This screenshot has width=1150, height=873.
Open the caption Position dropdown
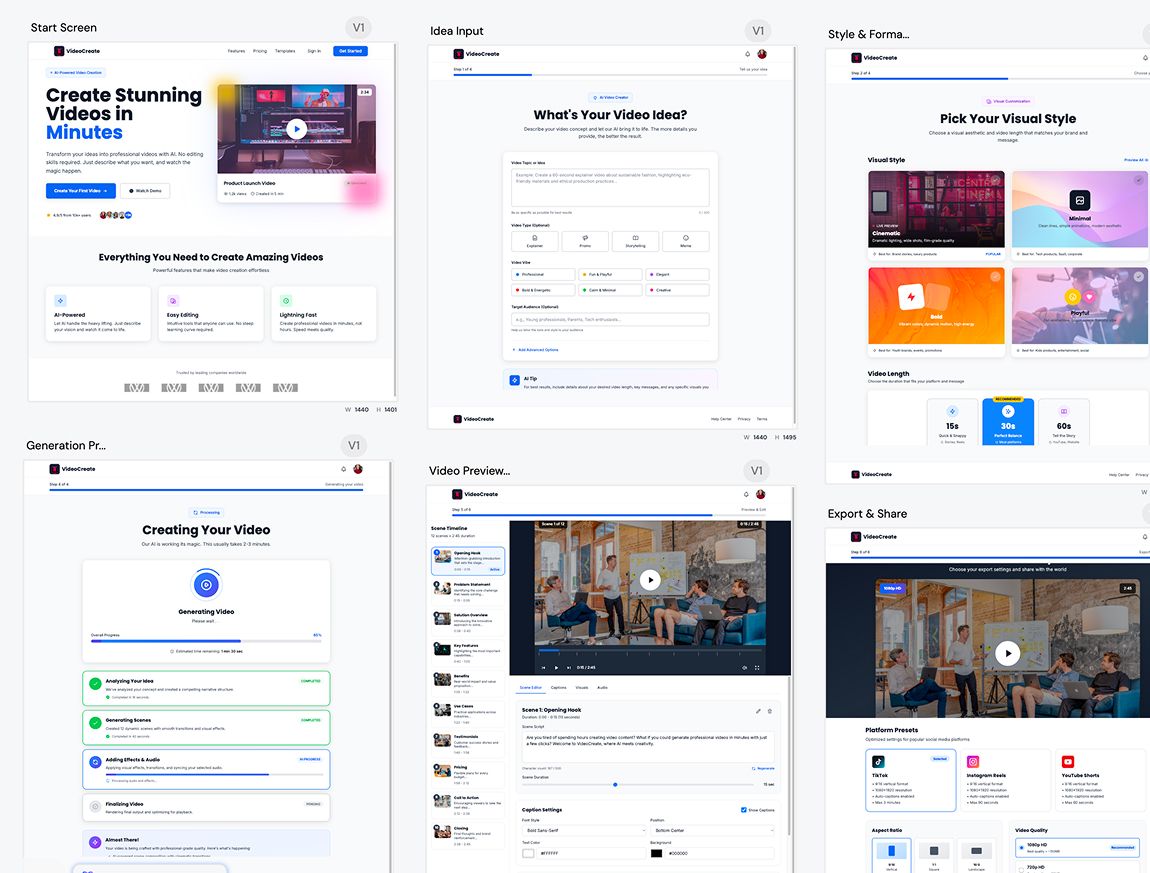pos(712,831)
